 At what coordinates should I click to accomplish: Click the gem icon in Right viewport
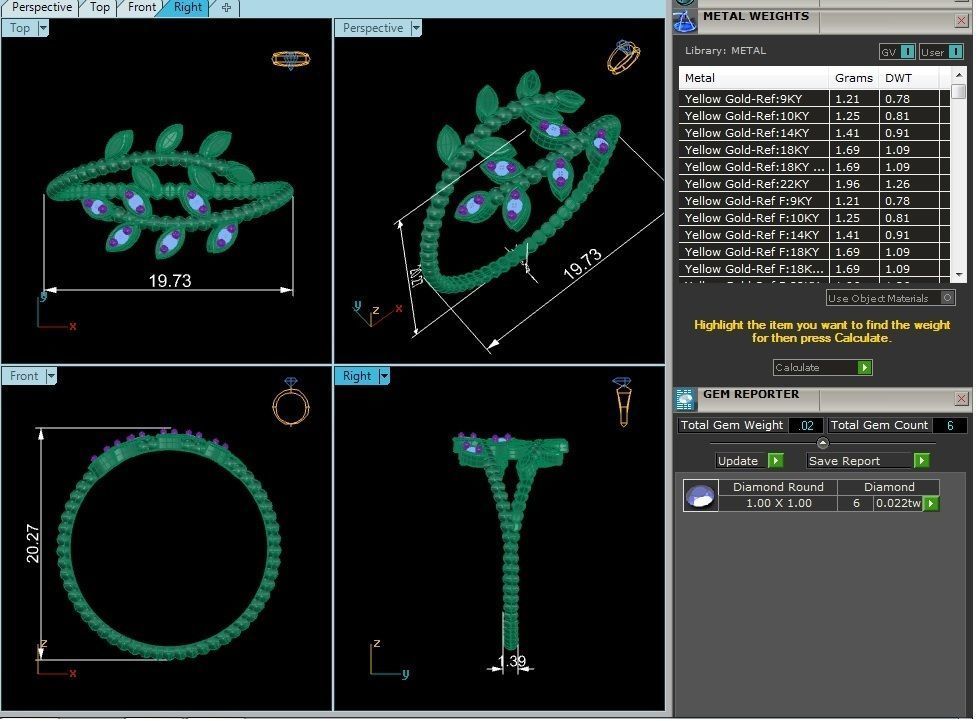(x=620, y=399)
